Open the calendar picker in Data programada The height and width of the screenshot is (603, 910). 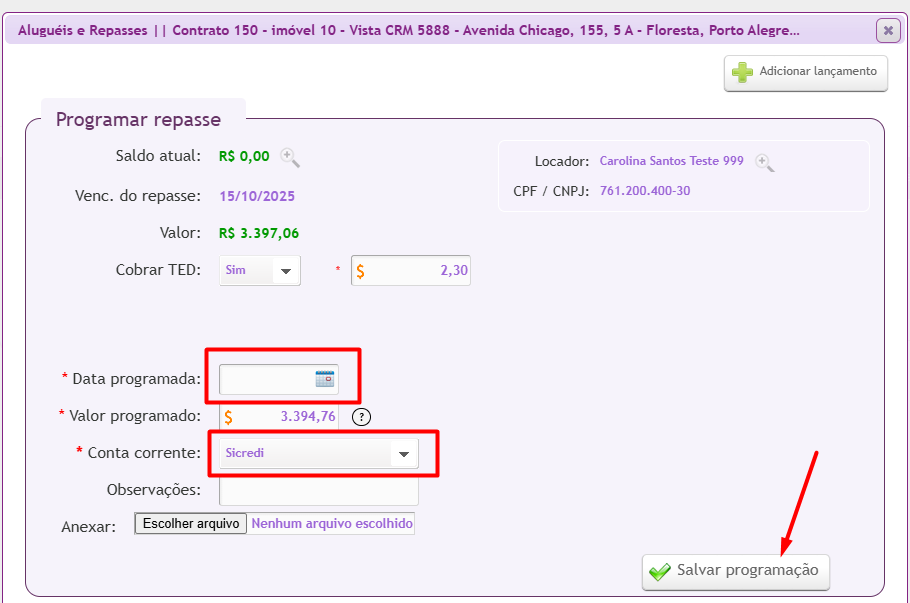[x=325, y=379]
